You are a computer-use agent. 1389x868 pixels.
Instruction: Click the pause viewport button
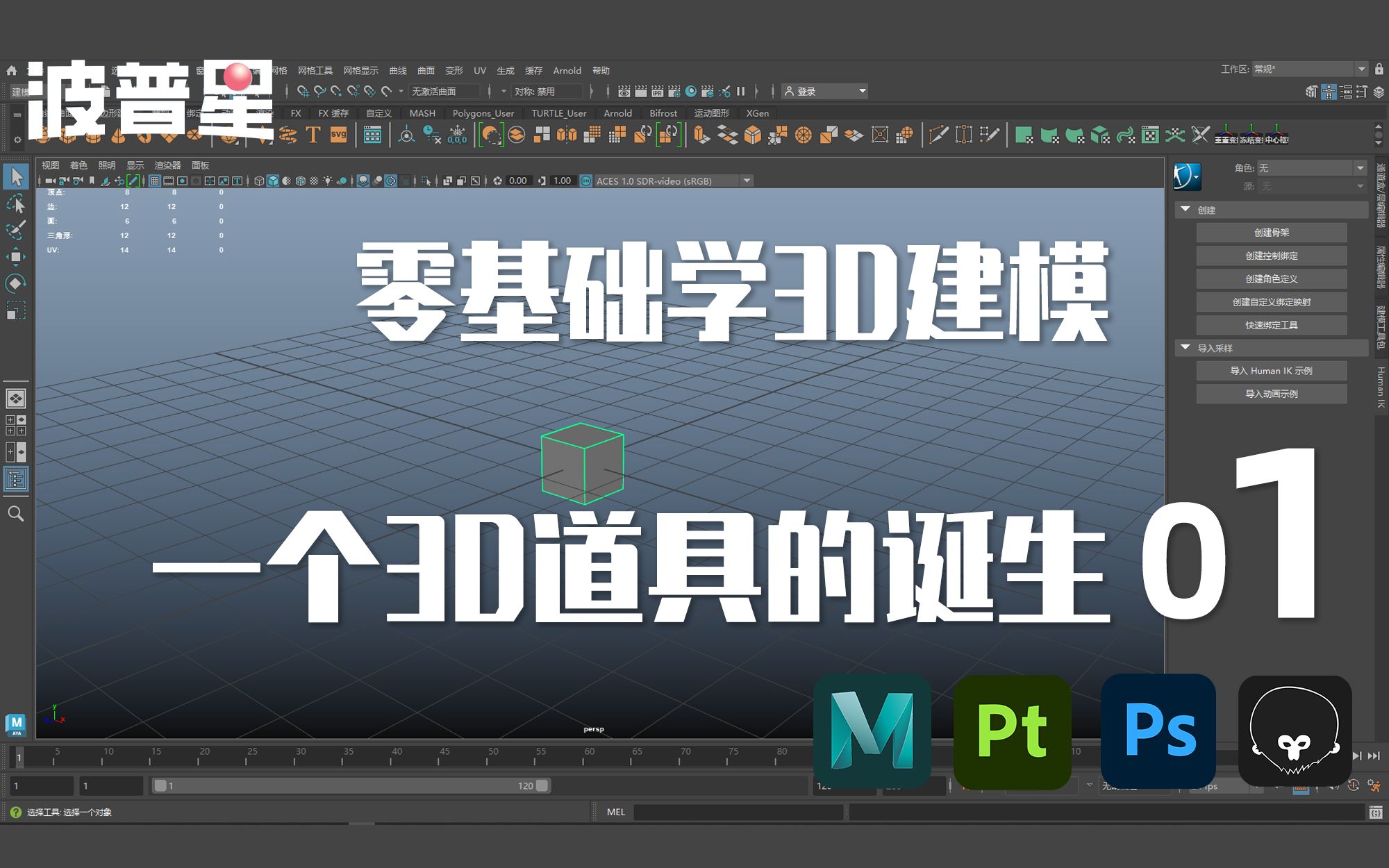(x=741, y=91)
